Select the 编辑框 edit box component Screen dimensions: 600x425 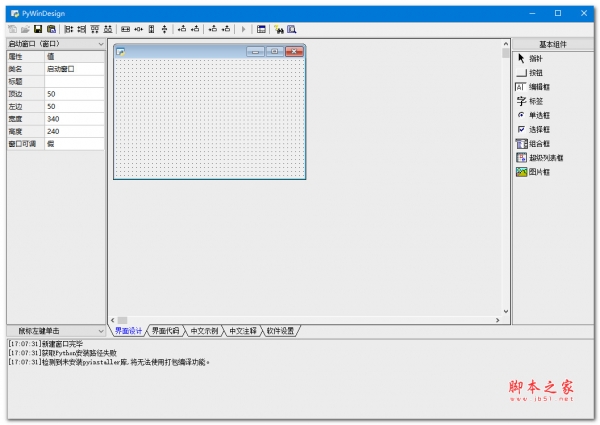coord(533,87)
